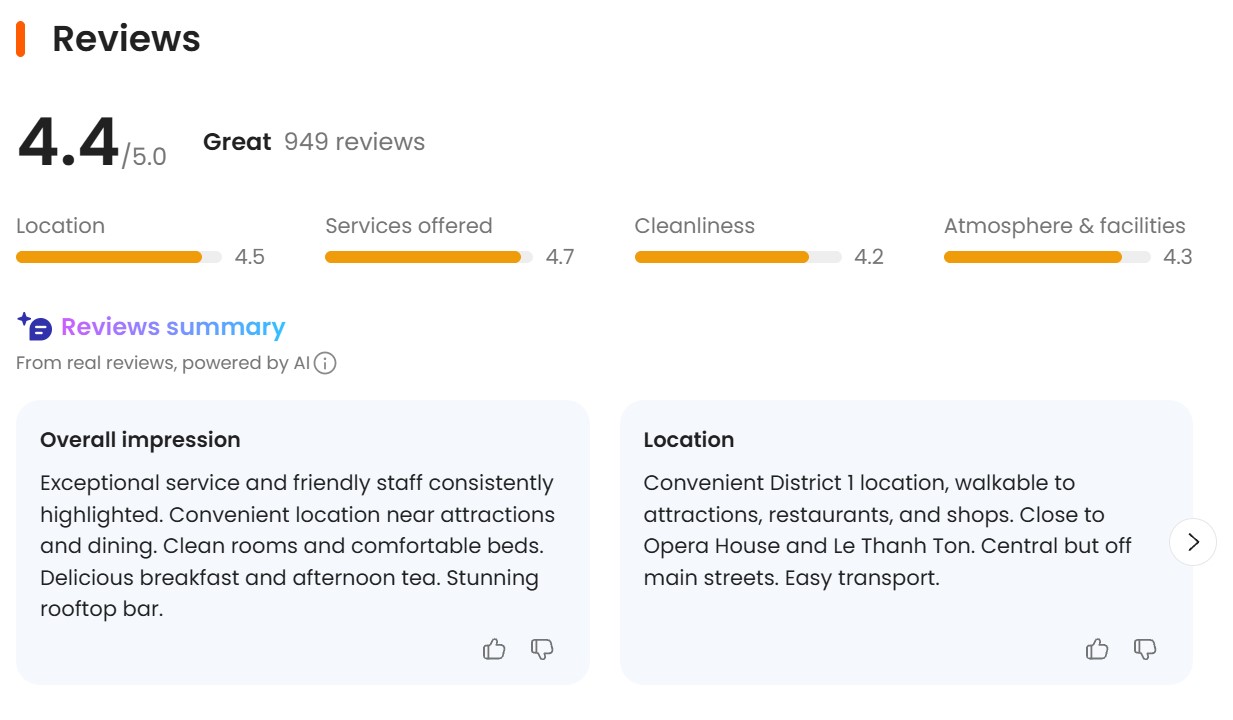
Task: Click the Services offered category label
Action: pyautogui.click(x=408, y=226)
